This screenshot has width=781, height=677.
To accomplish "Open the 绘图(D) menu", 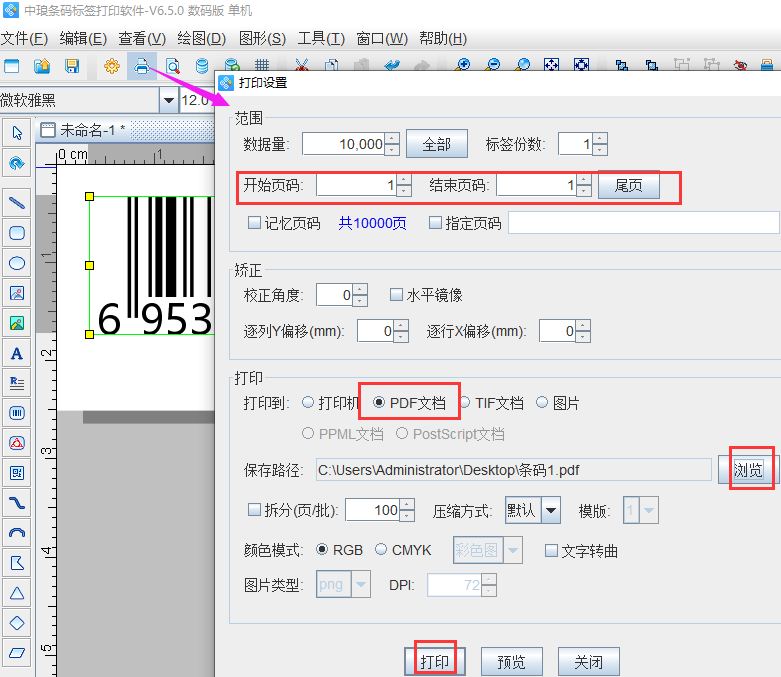I will pos(201,39).
